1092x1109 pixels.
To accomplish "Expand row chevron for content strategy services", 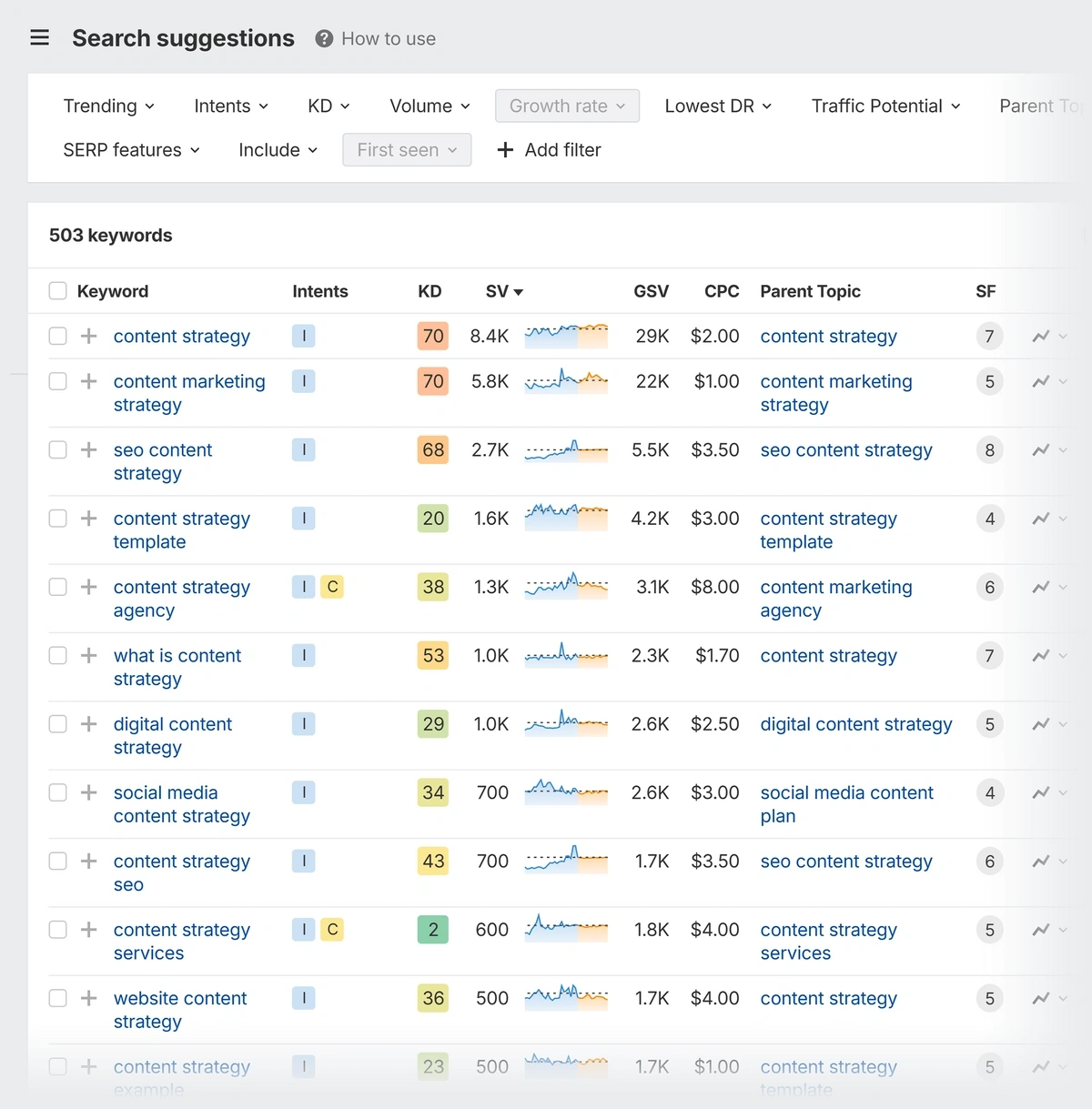I will pos(1063,930).
